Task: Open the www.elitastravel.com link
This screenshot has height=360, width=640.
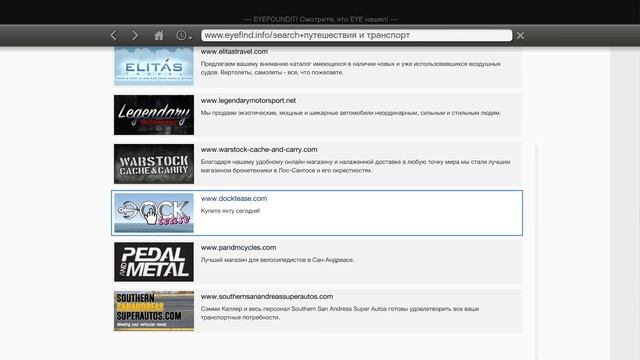Action: click(x=234, y=51)
